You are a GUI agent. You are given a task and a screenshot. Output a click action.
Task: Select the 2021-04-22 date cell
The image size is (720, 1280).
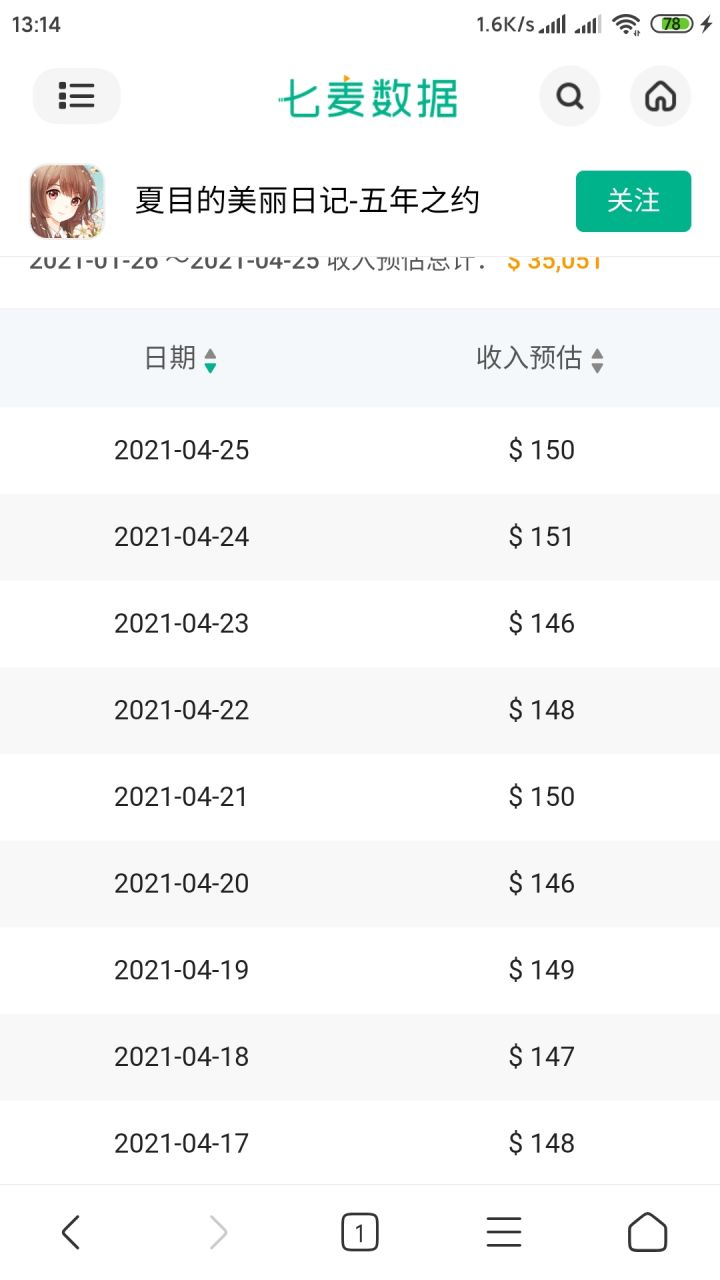(x=182, y=710)
